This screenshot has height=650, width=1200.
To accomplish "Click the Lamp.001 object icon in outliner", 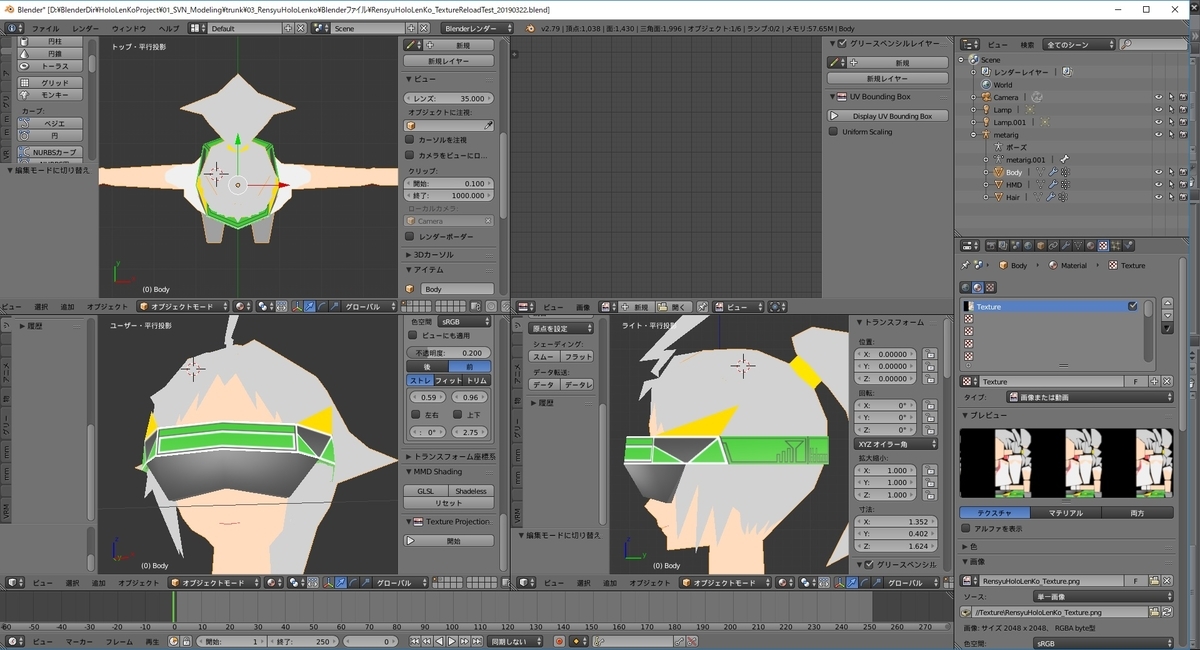I will 986,122.
